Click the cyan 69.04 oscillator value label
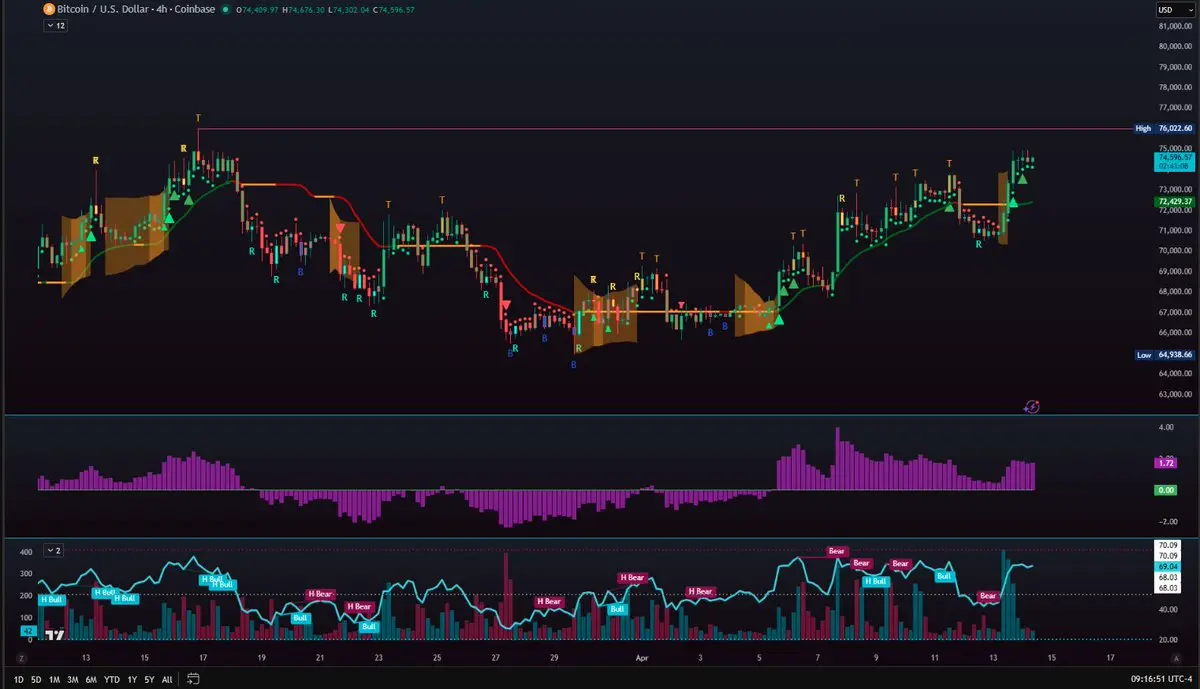This screenshot has width=1200, height=689. [x=1166, y=566]
